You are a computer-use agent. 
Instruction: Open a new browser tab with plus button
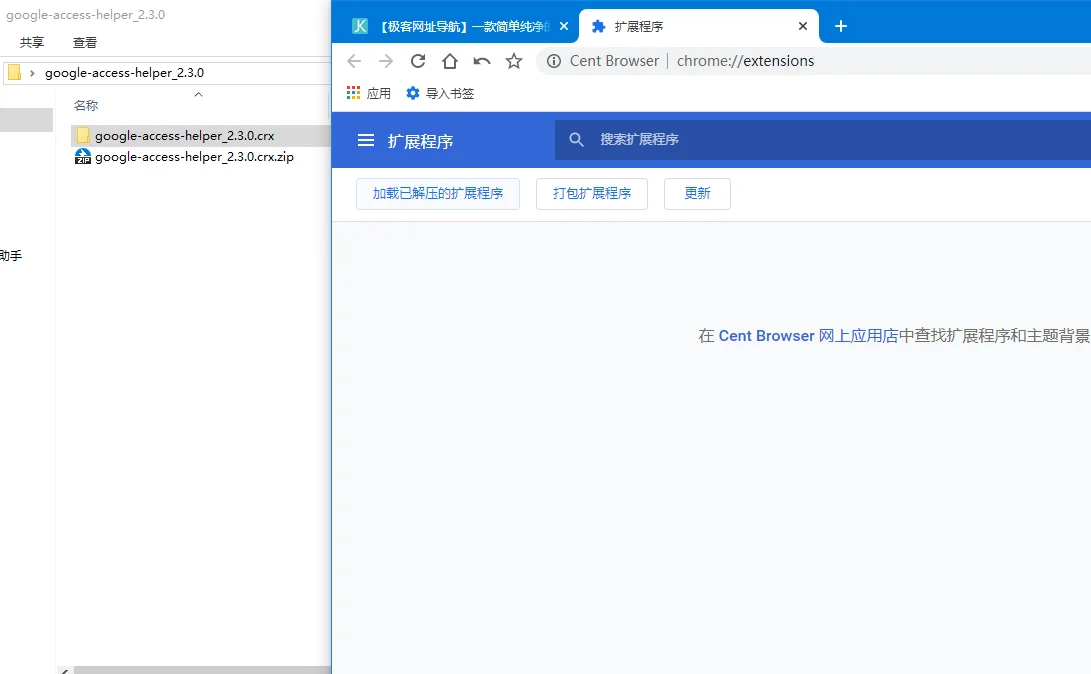point(841,26)
